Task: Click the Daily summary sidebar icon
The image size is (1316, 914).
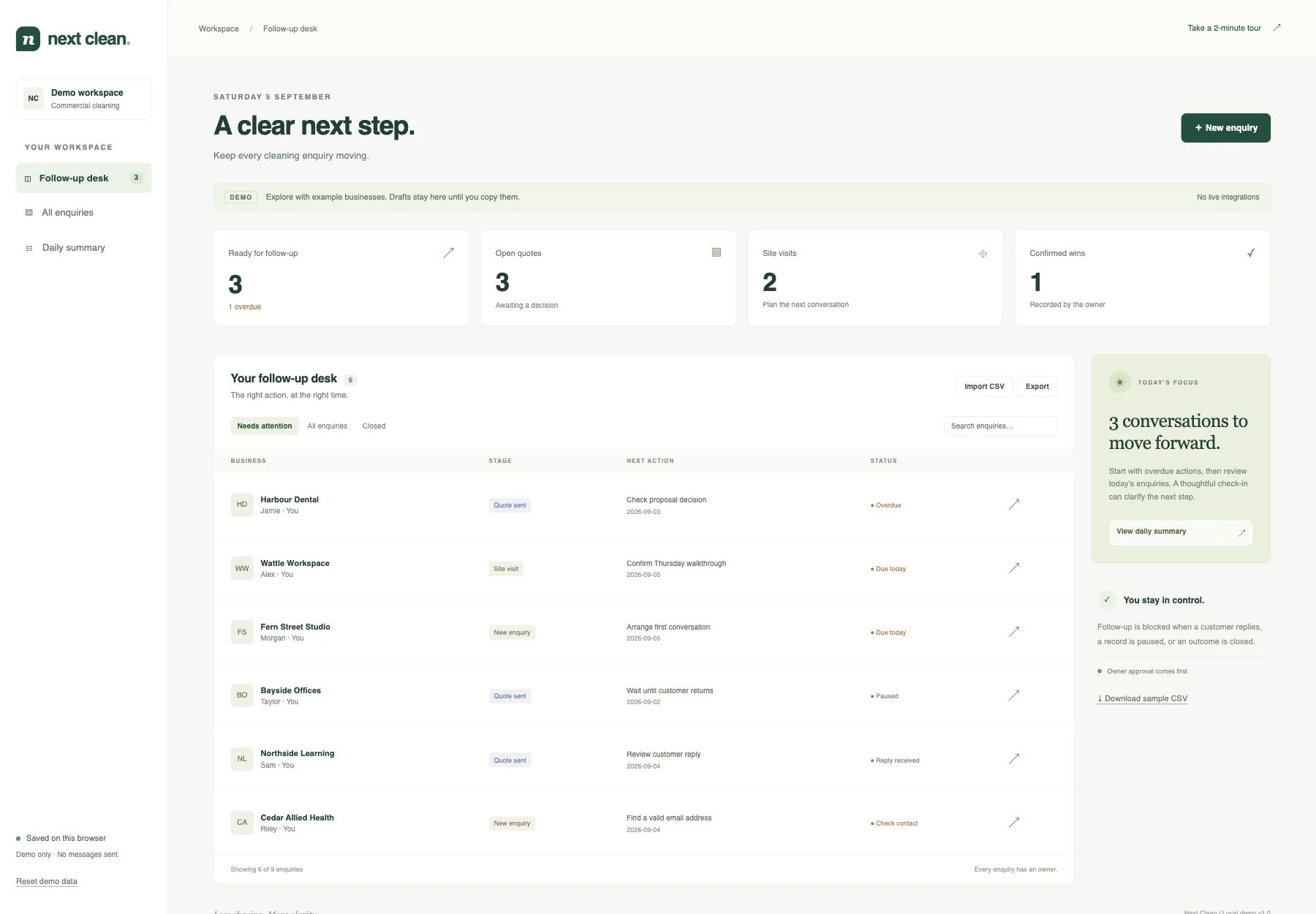Action: coord(29,248)
